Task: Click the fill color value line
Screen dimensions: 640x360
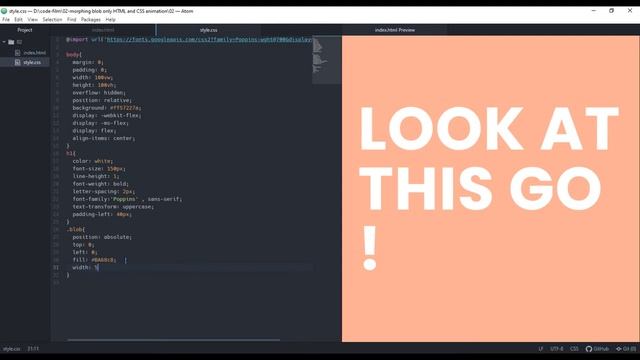Action: click(x=94, y=260)
